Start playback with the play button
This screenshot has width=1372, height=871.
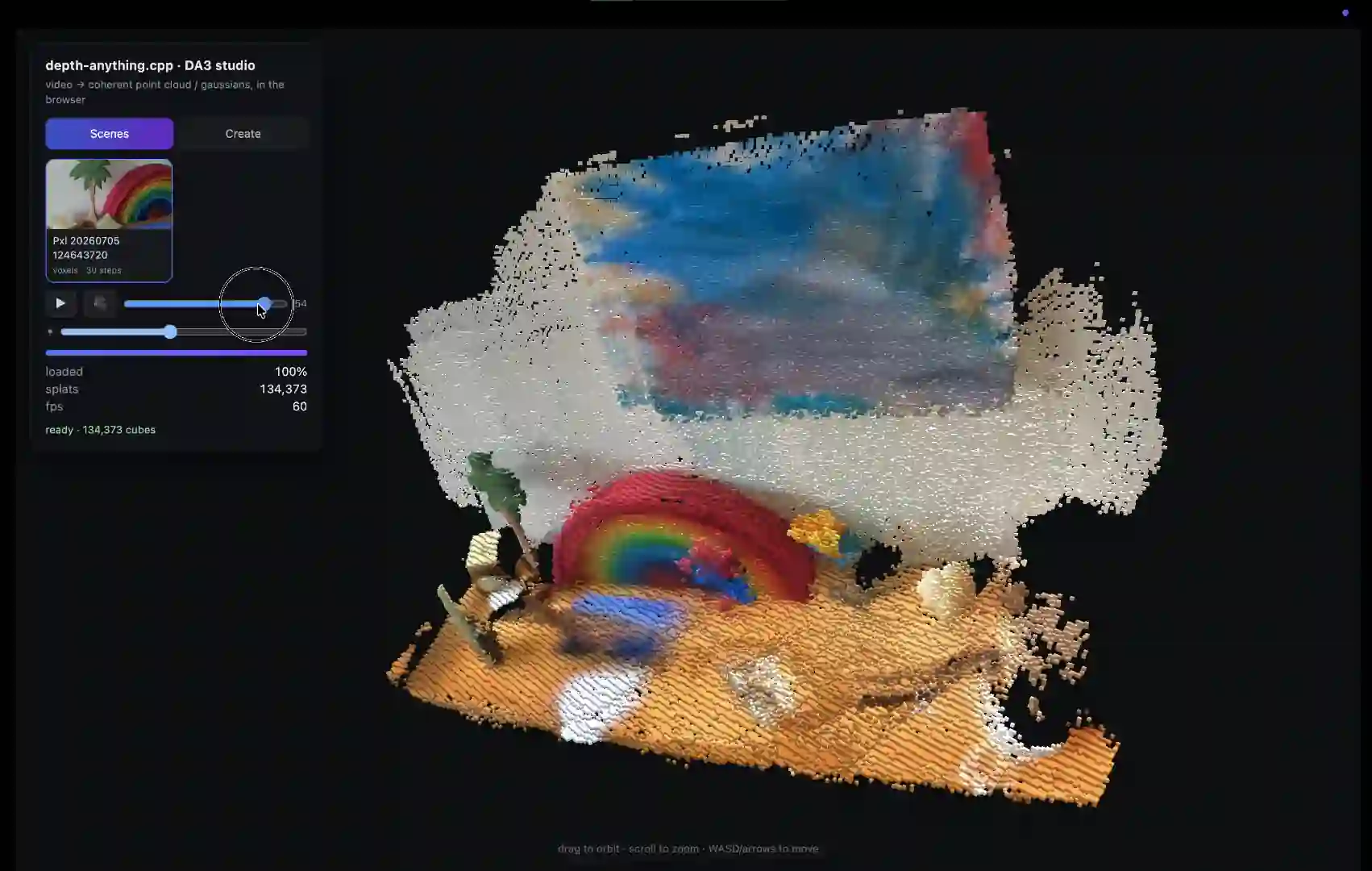click(x=60, y=303)
